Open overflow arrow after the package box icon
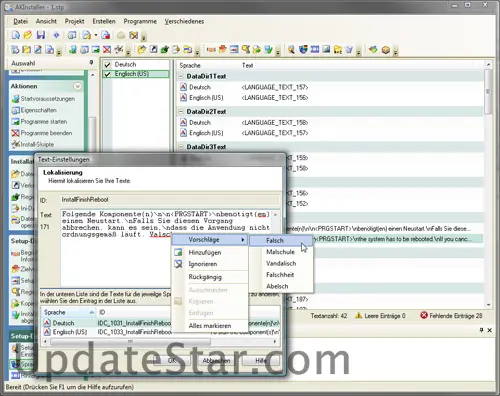This screenshot has width=500, height=396. [395, 51]
